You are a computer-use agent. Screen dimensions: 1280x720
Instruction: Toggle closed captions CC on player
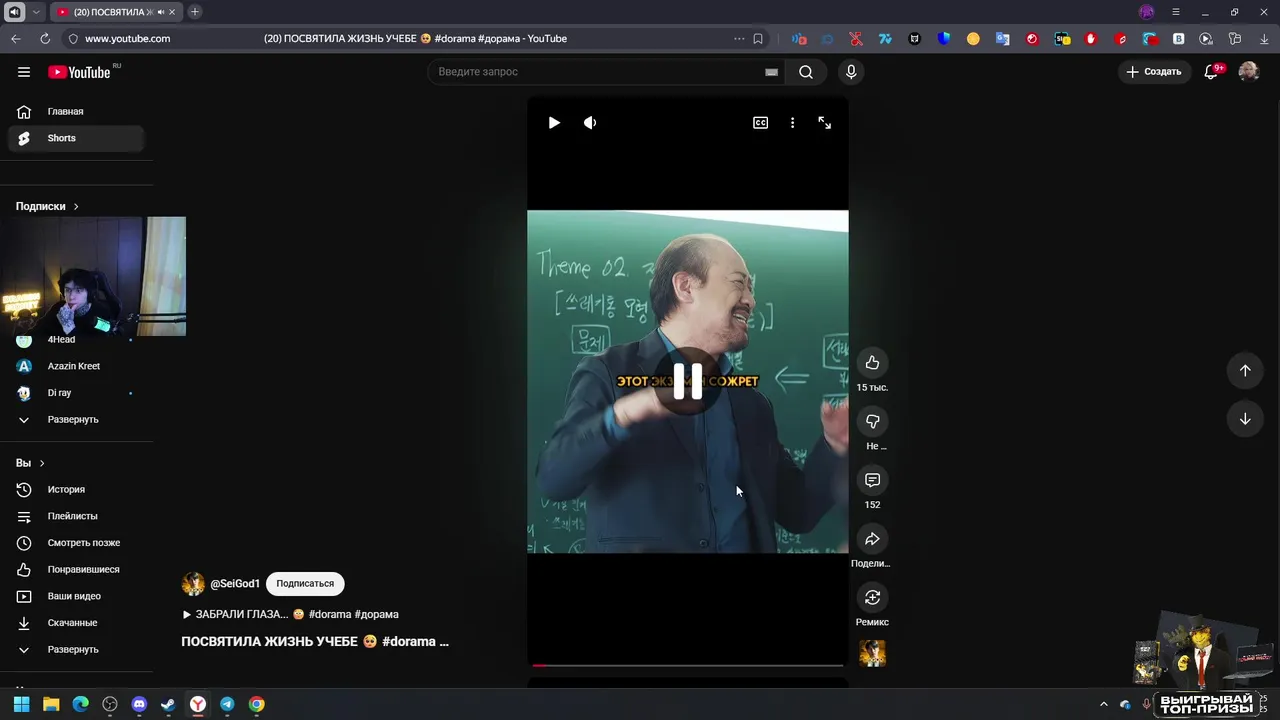pos(760,123)
